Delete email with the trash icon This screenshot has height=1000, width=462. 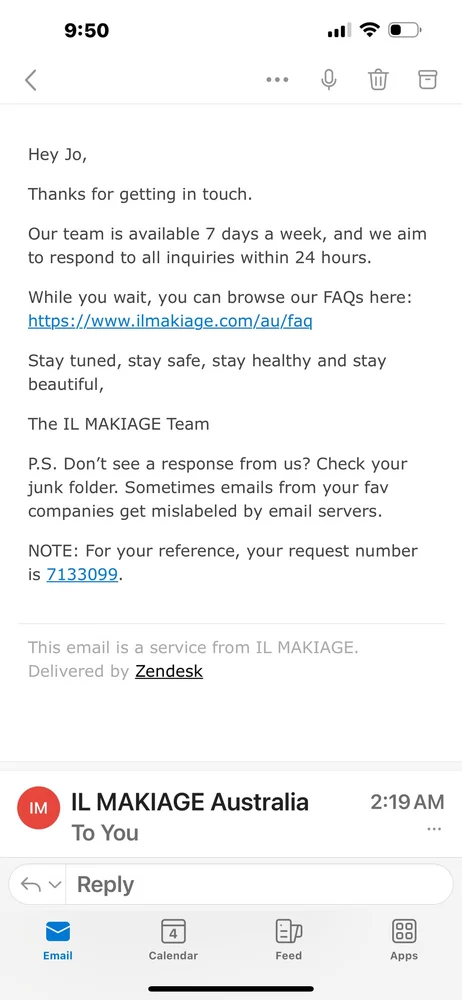click(378, 80)
